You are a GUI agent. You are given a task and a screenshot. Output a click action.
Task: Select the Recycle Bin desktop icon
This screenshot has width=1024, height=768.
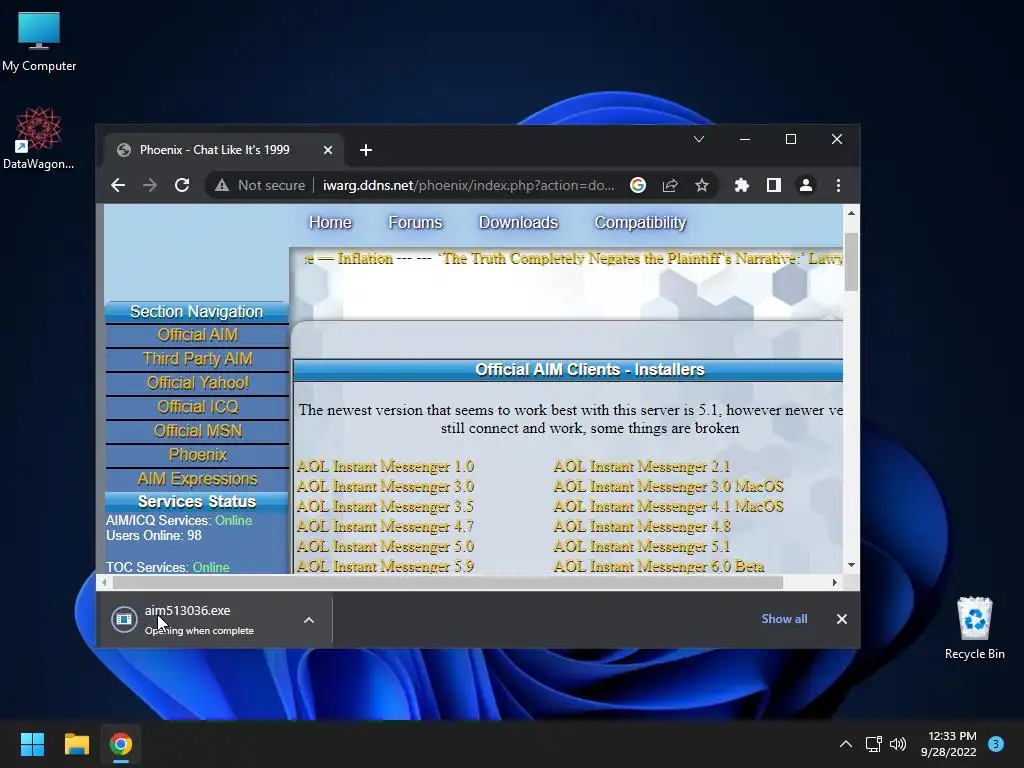pos(974,628)
